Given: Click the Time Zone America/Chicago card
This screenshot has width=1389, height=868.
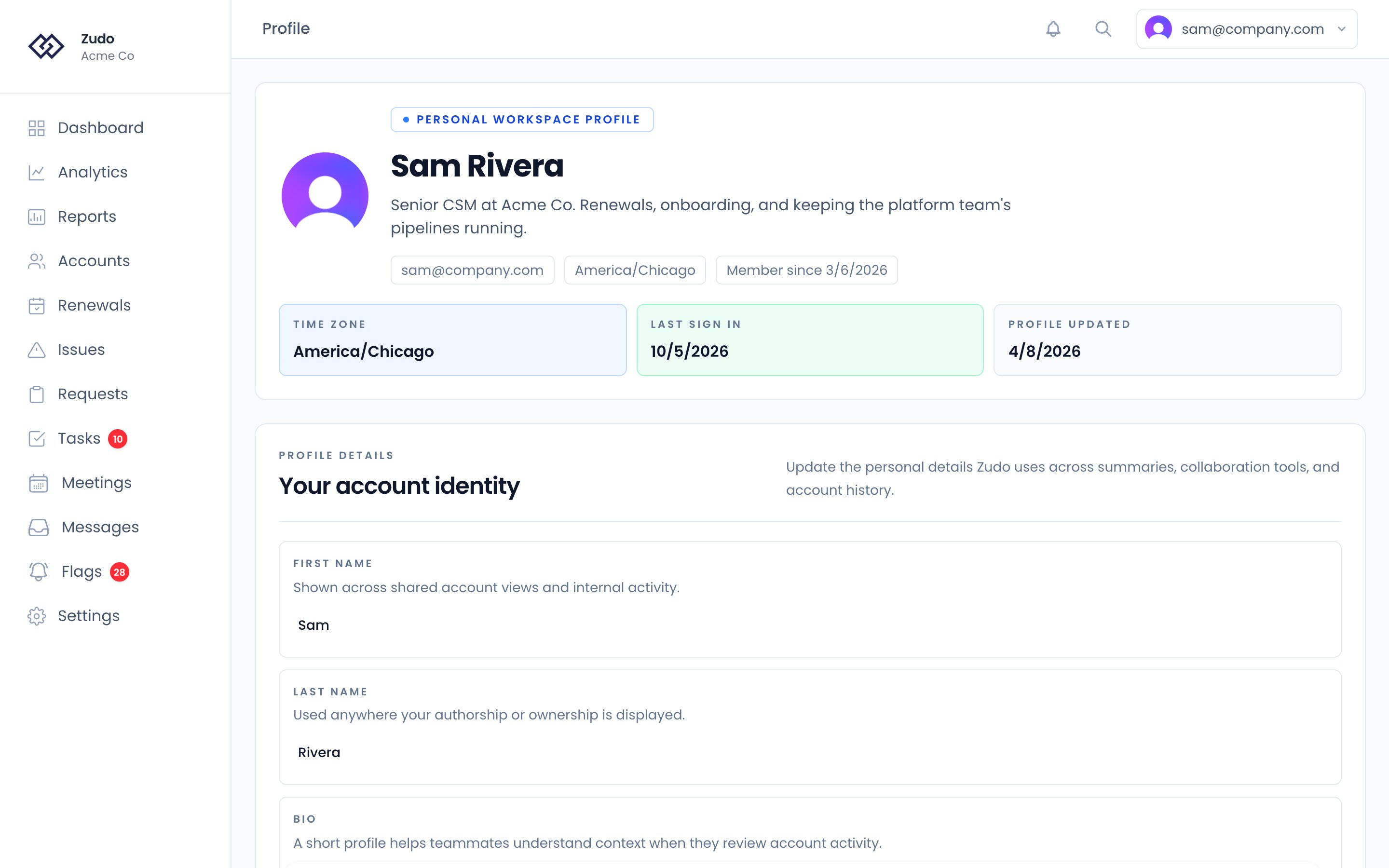Looking at the screenshot, I should 452,340.
